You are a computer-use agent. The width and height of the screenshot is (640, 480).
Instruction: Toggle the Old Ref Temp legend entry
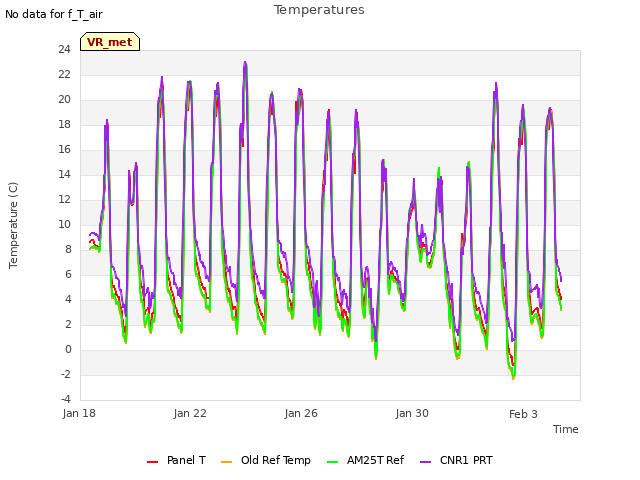tap(265, 460)
